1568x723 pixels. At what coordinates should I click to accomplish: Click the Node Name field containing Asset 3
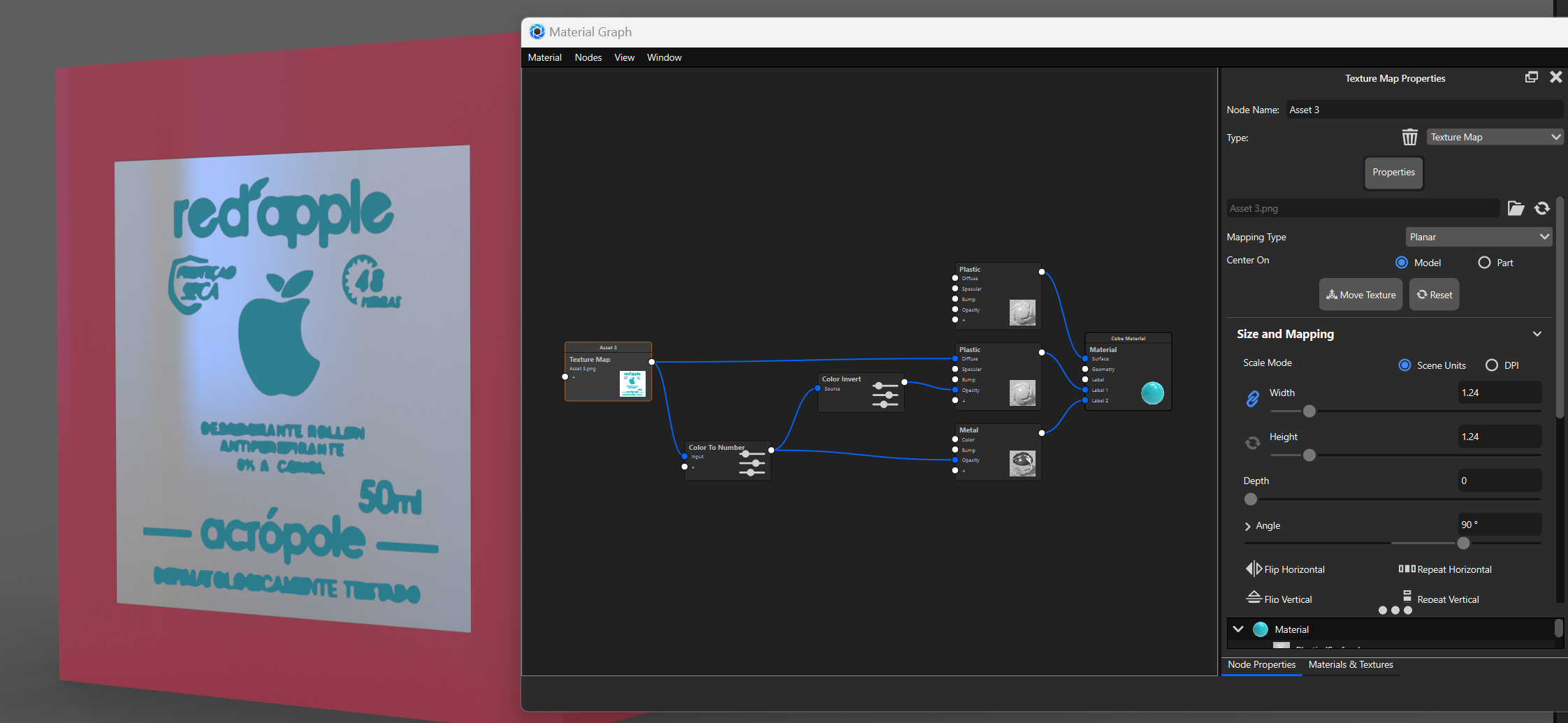1425,110
